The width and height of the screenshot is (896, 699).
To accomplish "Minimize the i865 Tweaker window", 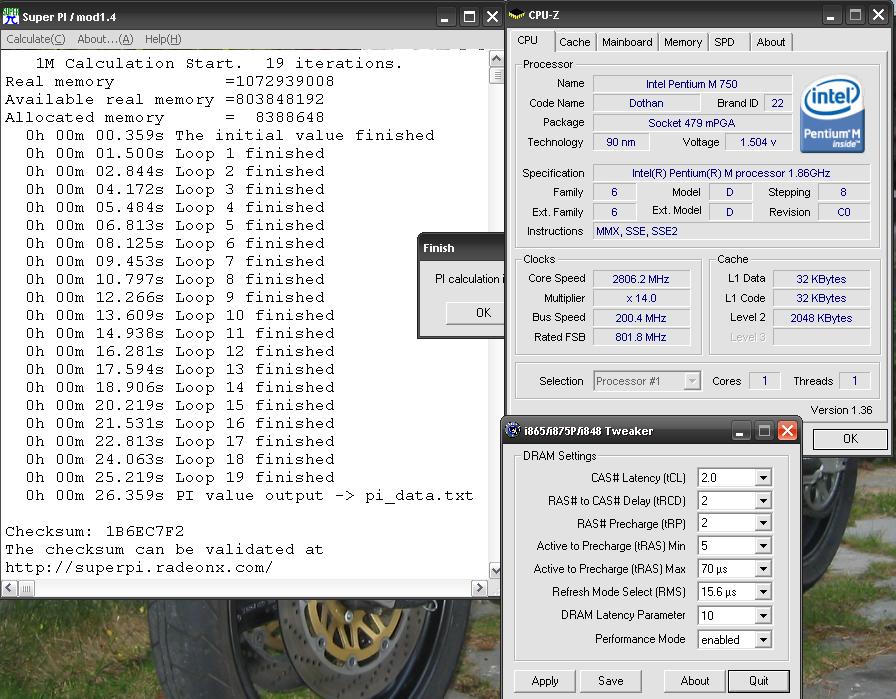I will [x=739, y=432].
